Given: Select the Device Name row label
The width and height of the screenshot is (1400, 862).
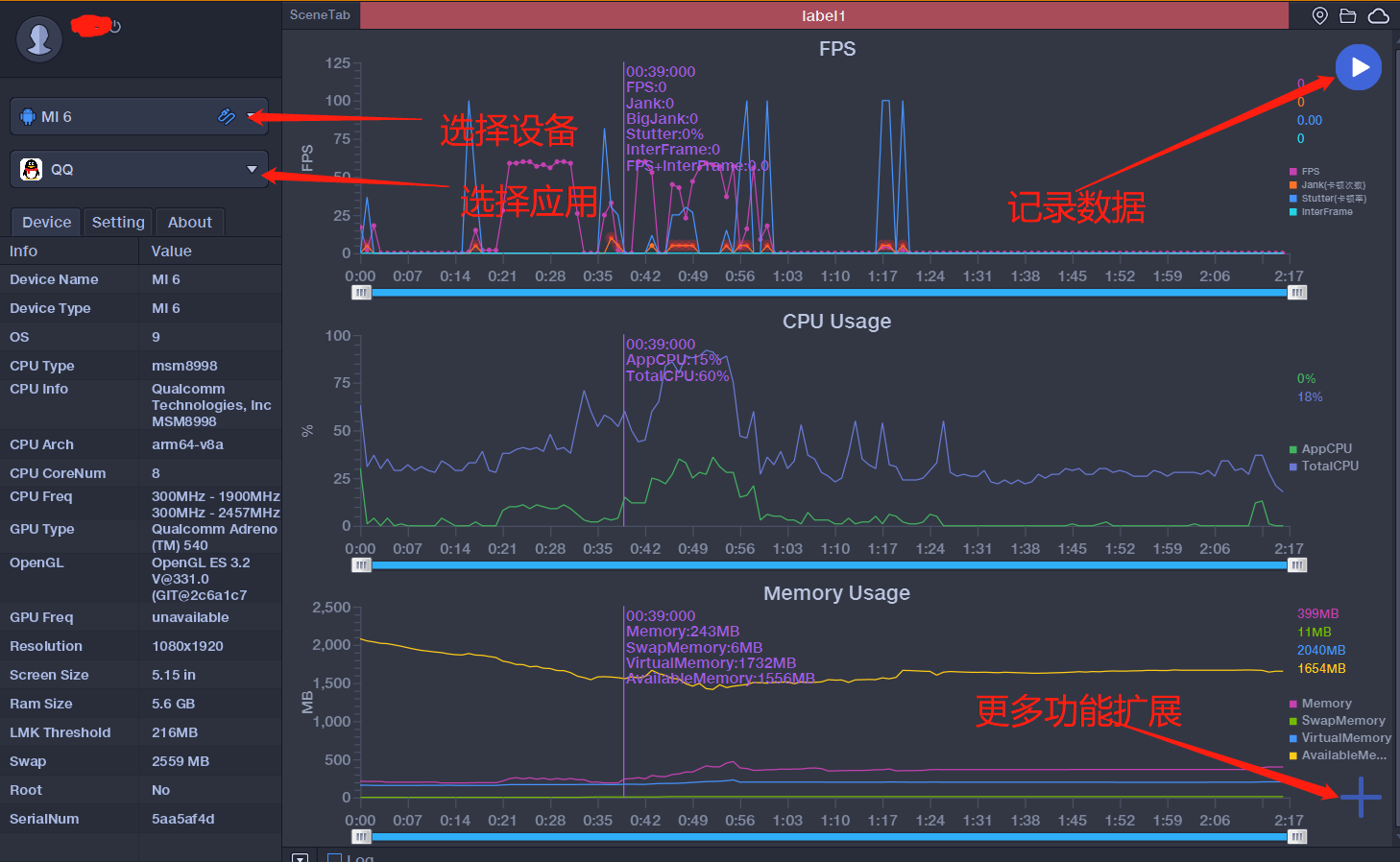Looking at the screenshot, I should tap(54, 279).
